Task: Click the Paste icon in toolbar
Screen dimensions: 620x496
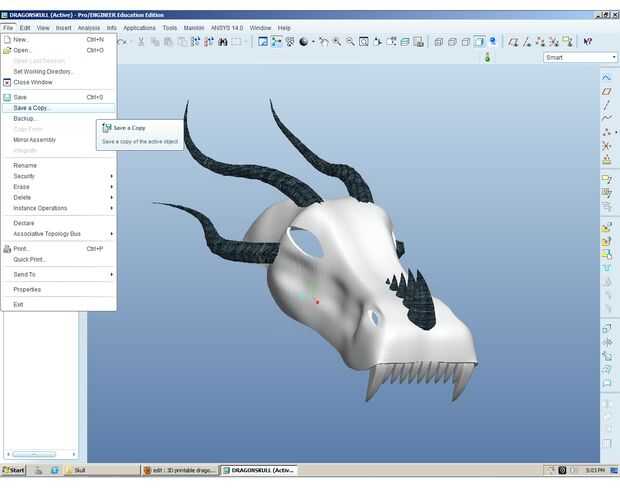Action: 168,42
